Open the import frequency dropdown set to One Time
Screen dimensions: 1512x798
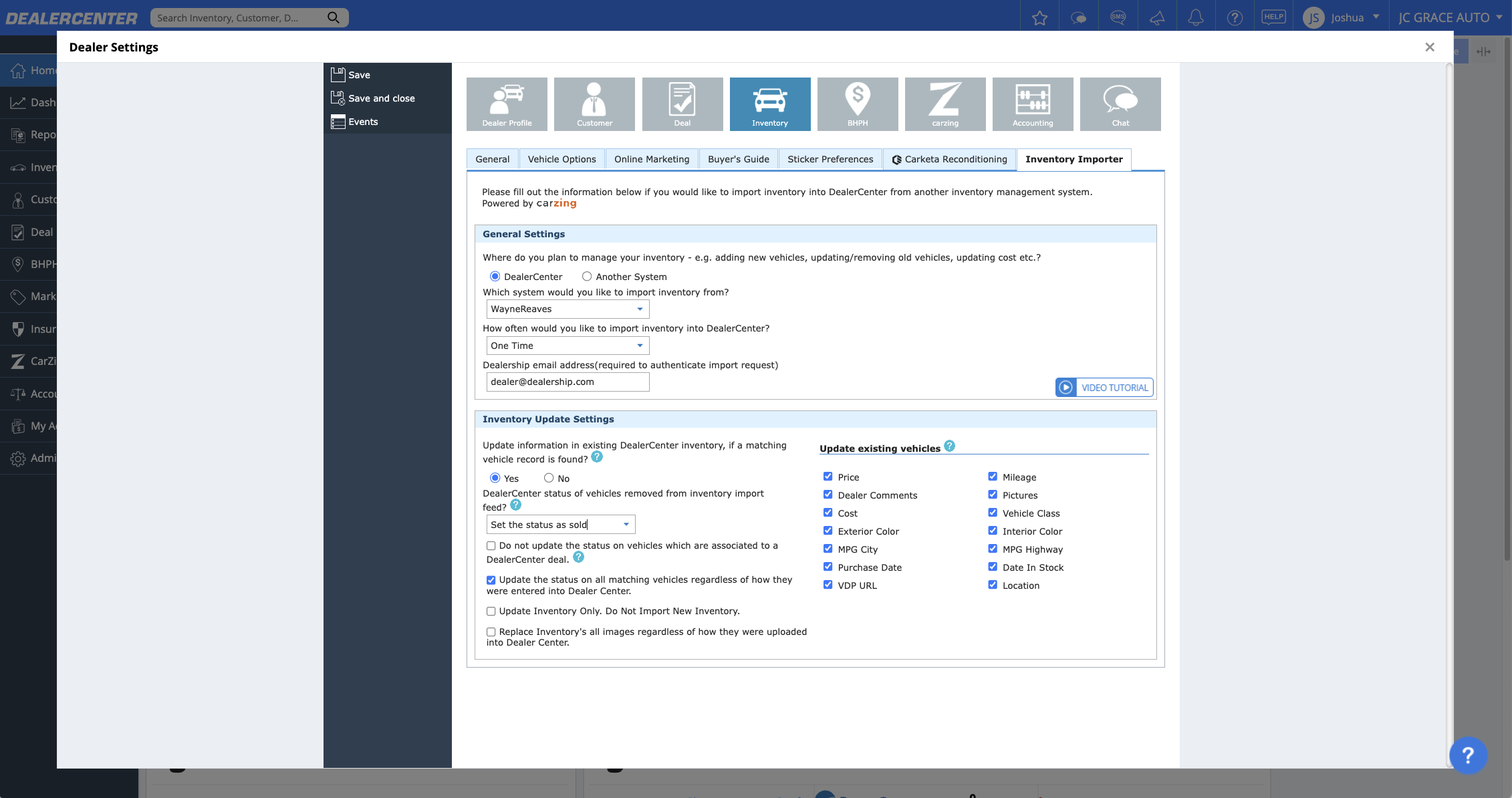567,346
